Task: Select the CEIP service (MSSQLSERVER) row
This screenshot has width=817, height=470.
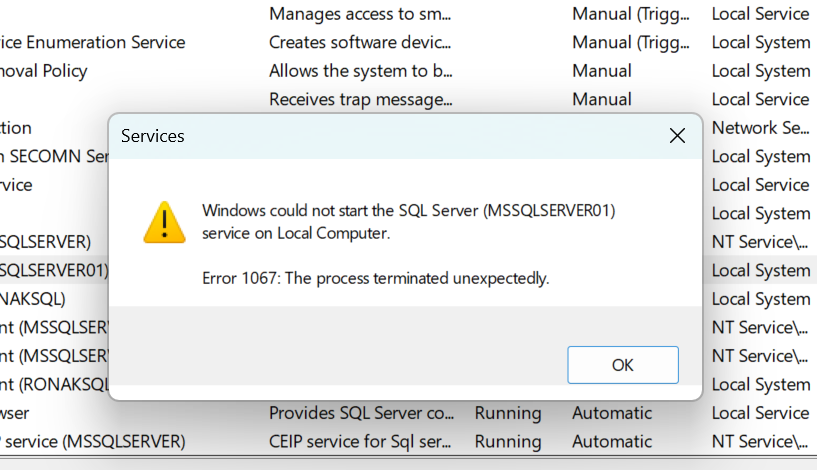Action: pyautogui.click(x=408, y=441)
